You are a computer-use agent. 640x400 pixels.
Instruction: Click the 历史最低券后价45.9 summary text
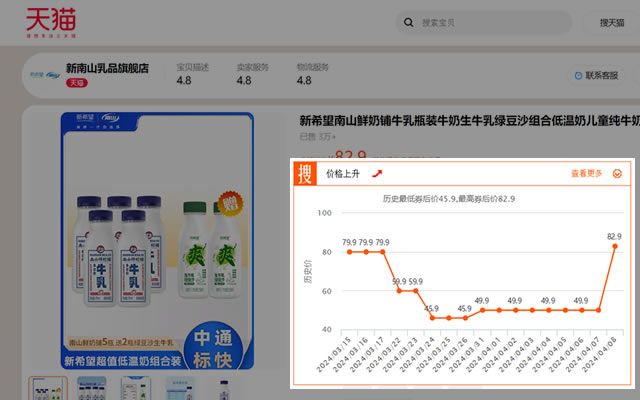(449, 199)
